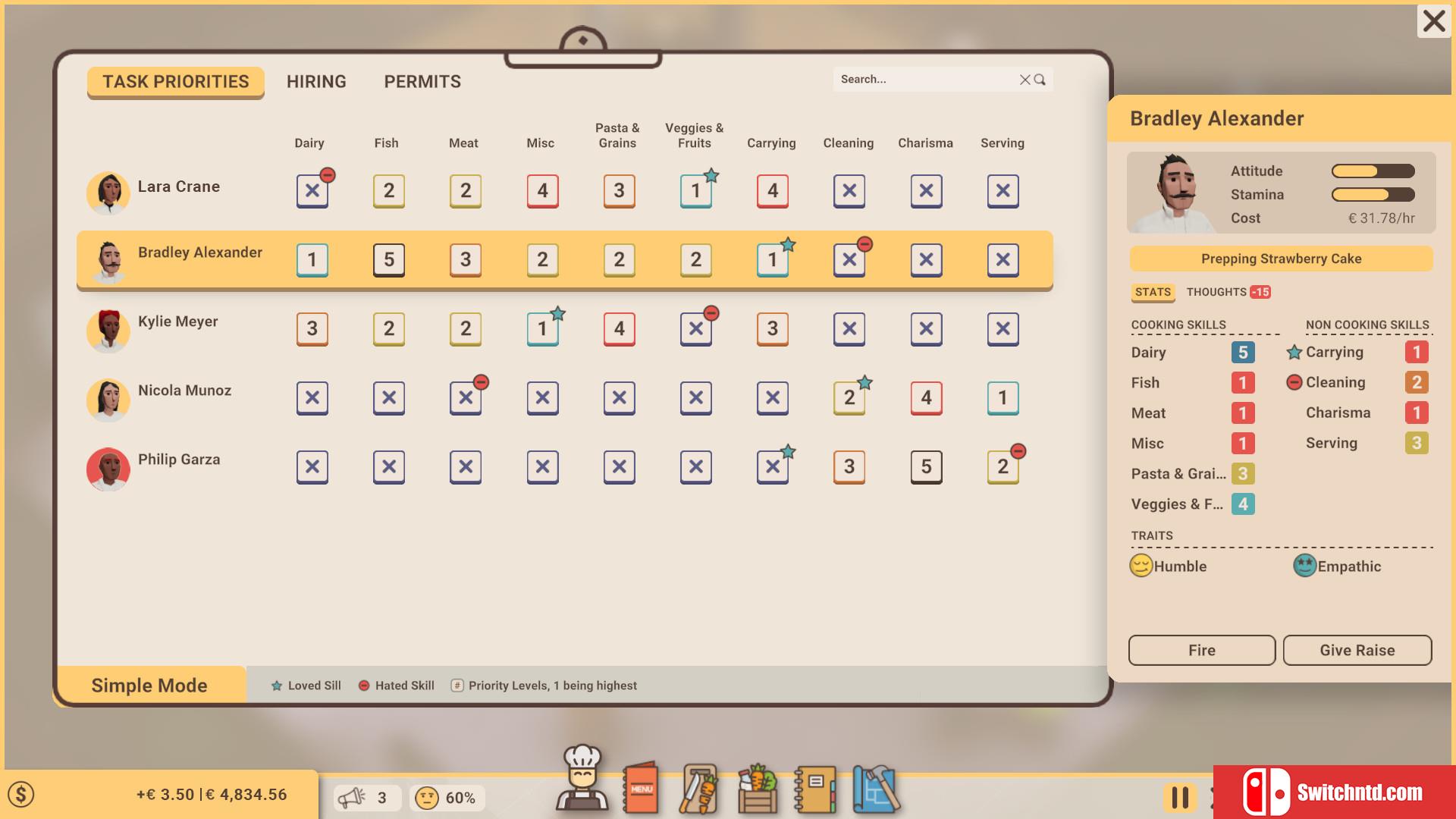Click the Cleaning hated-skill icon in stats
This screenshot has height=819, width=1456.
pyautogui.click(x=1294, y=382)
